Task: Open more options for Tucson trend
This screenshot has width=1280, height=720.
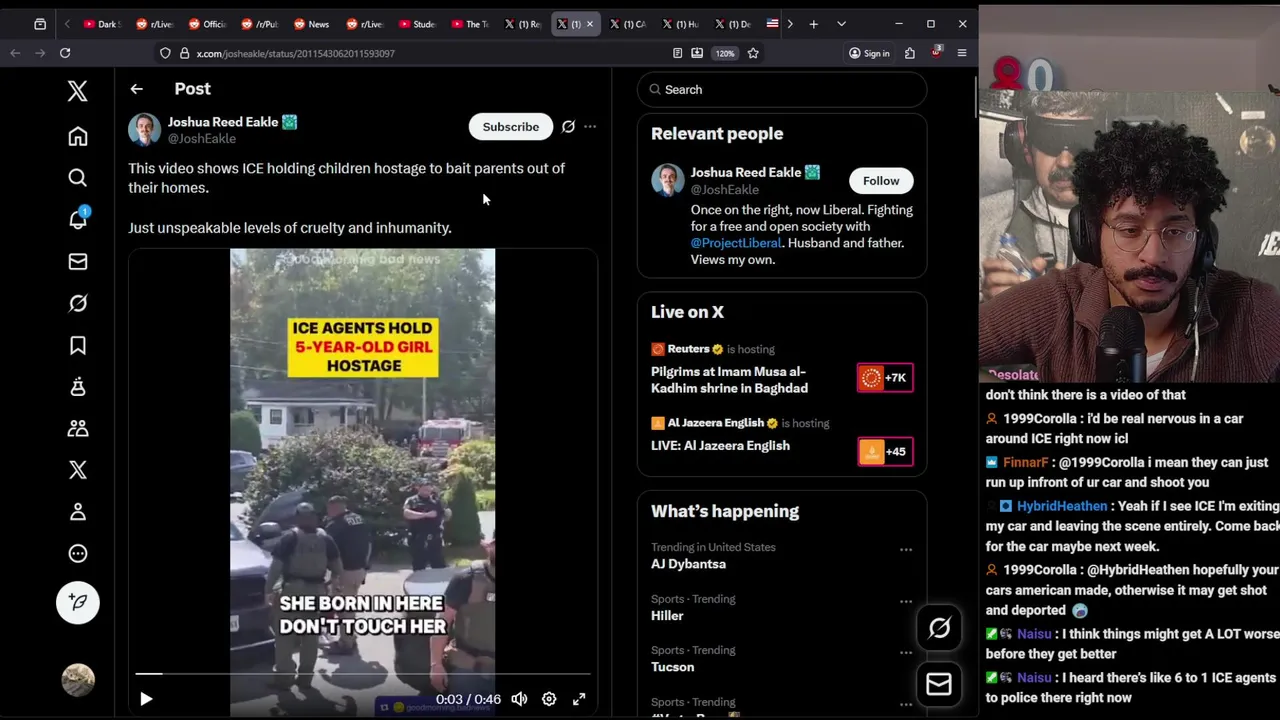Action: (x=905, y=653)
